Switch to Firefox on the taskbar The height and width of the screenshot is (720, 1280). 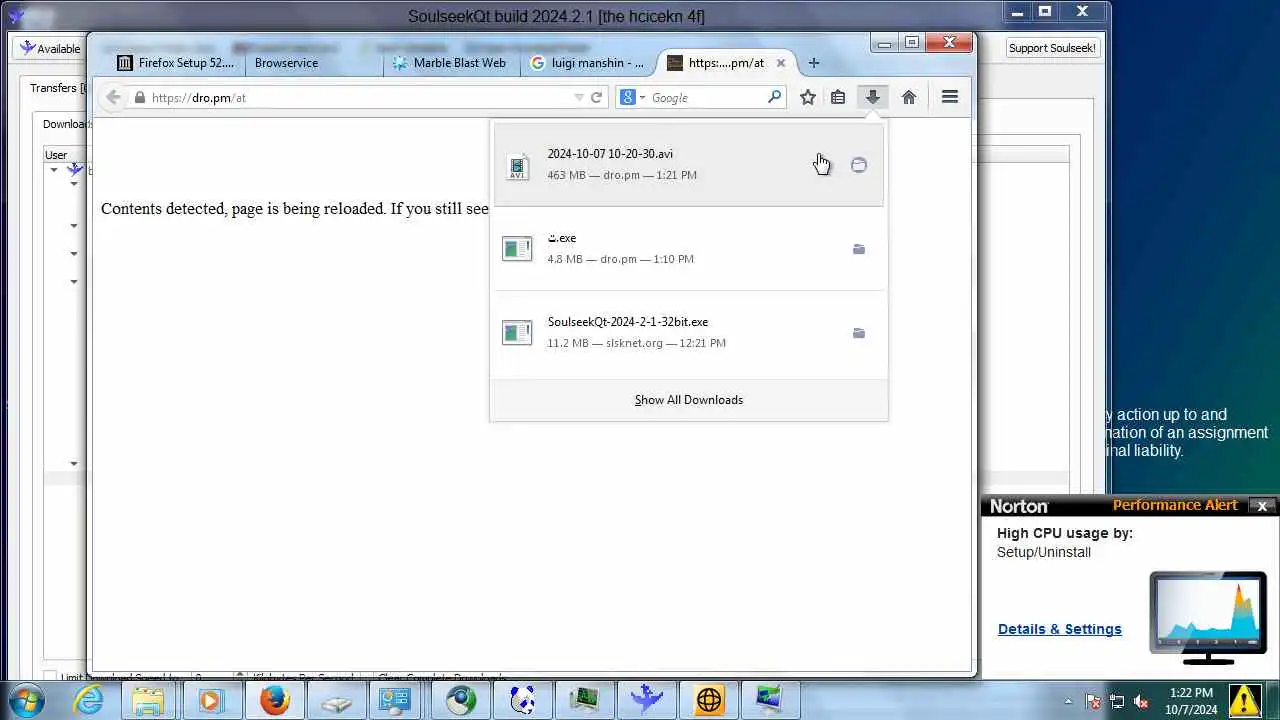pos(274,700)
